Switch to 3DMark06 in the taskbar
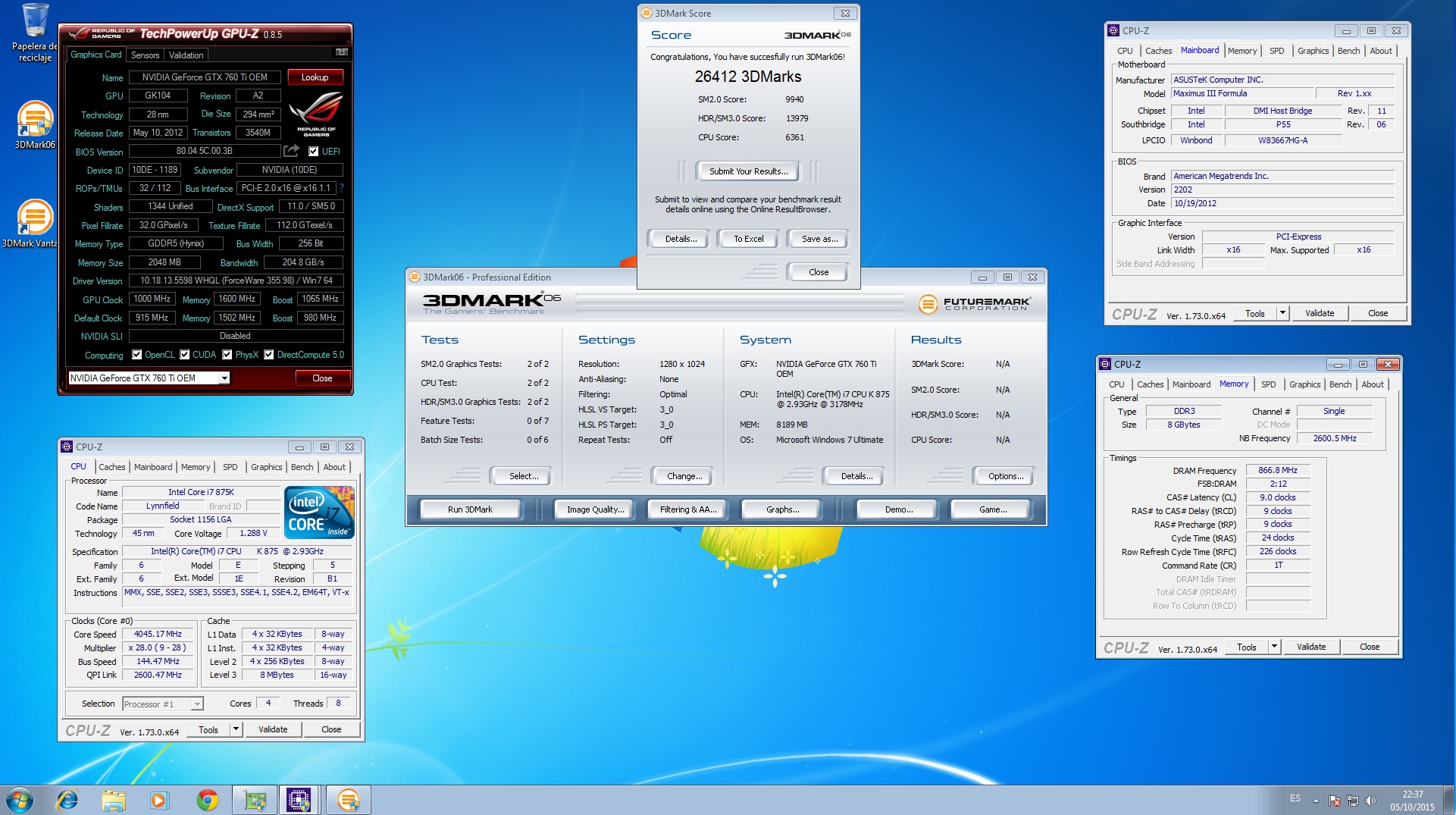The height and width of the screenshot is (815, 1456). (x=348, y=800)
